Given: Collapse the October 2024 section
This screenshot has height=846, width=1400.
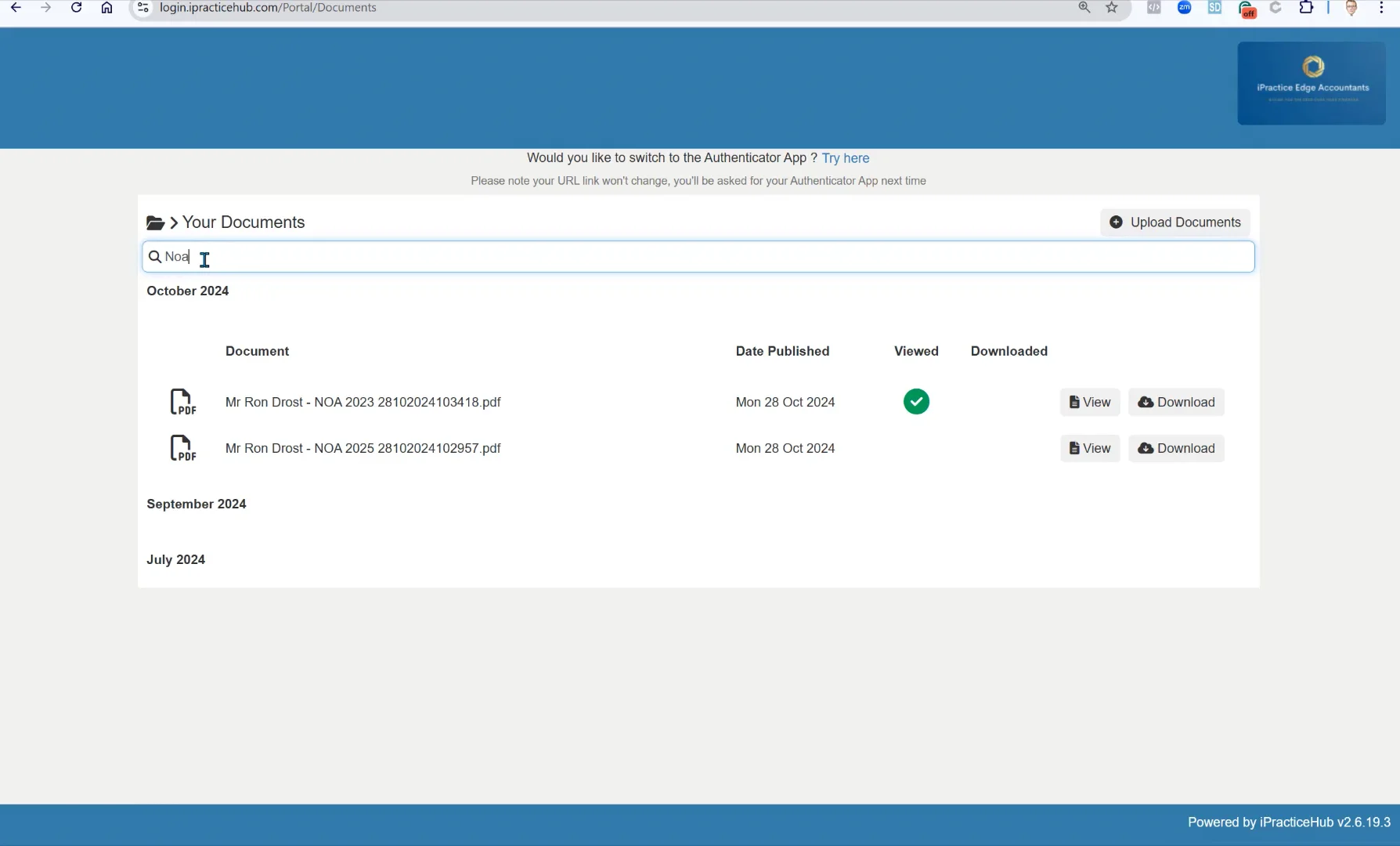Looking at the screenshot, I should (187, 291).
